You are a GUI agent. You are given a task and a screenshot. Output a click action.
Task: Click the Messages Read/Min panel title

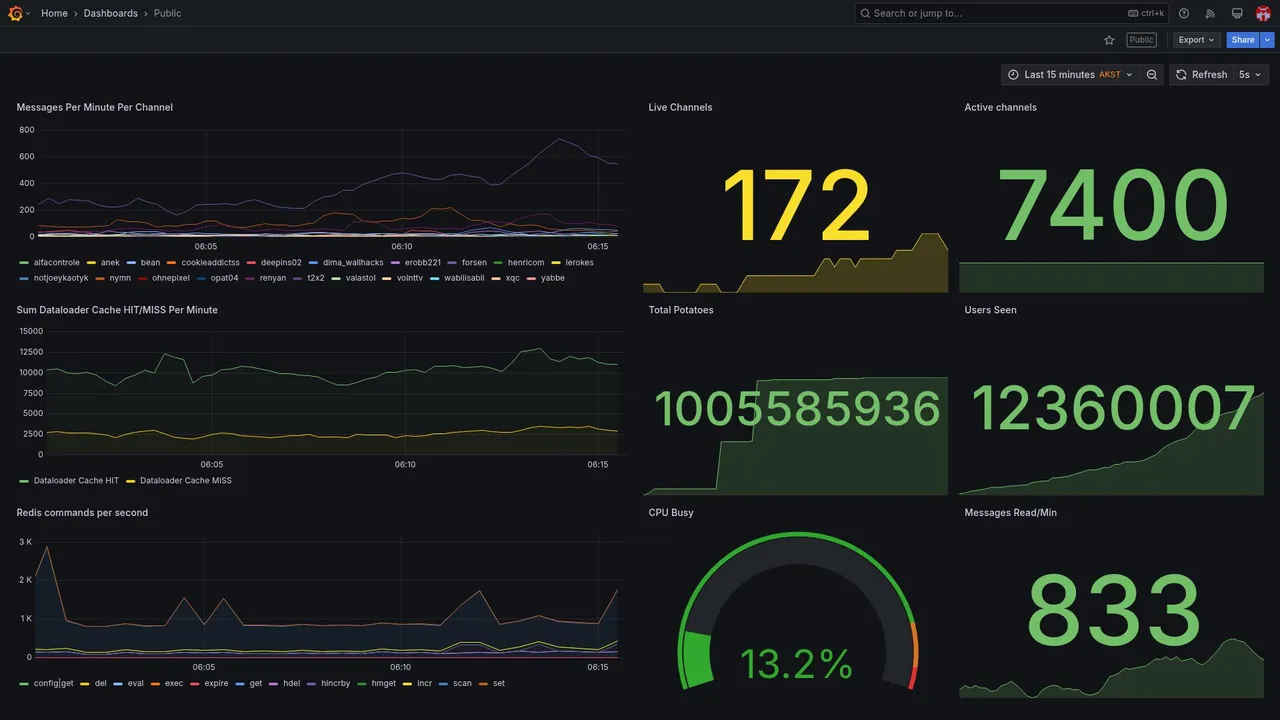pos(1010,513)
